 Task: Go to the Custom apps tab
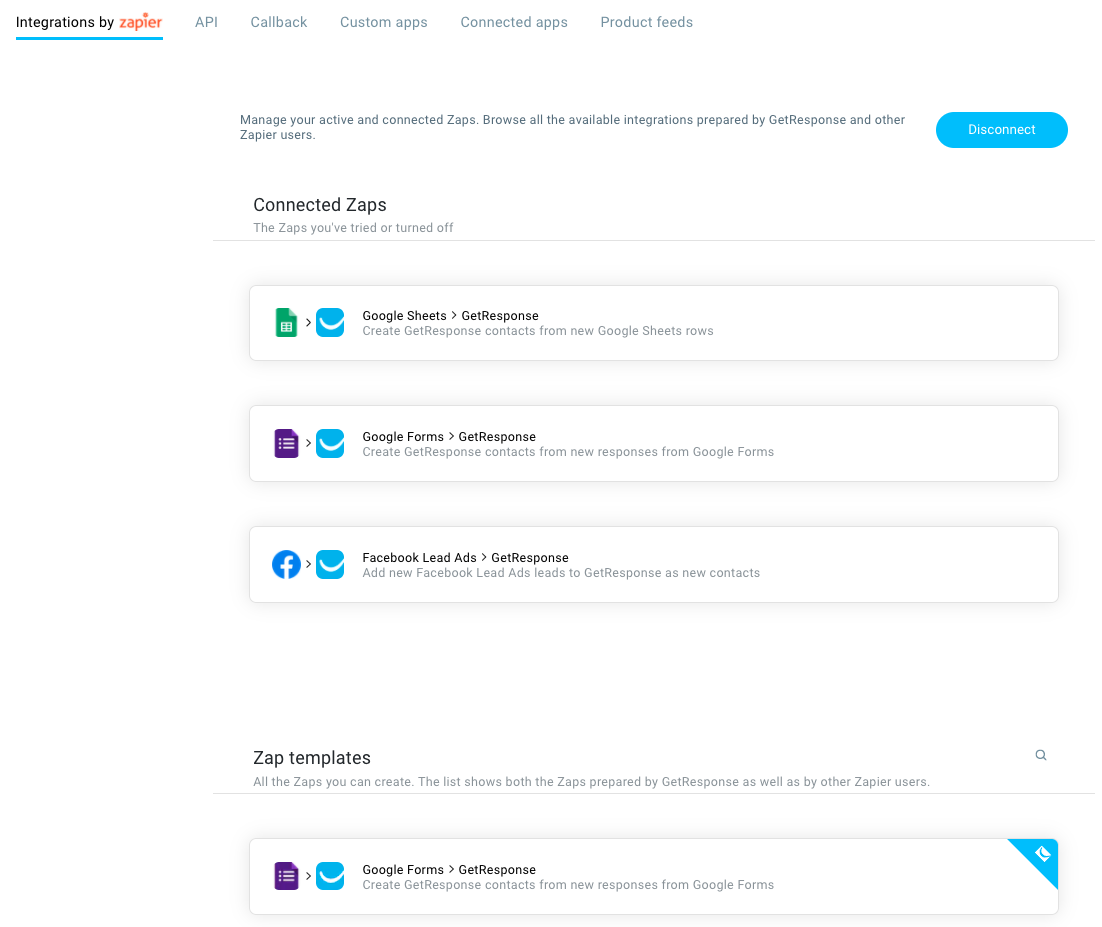[x=384, y=22]
